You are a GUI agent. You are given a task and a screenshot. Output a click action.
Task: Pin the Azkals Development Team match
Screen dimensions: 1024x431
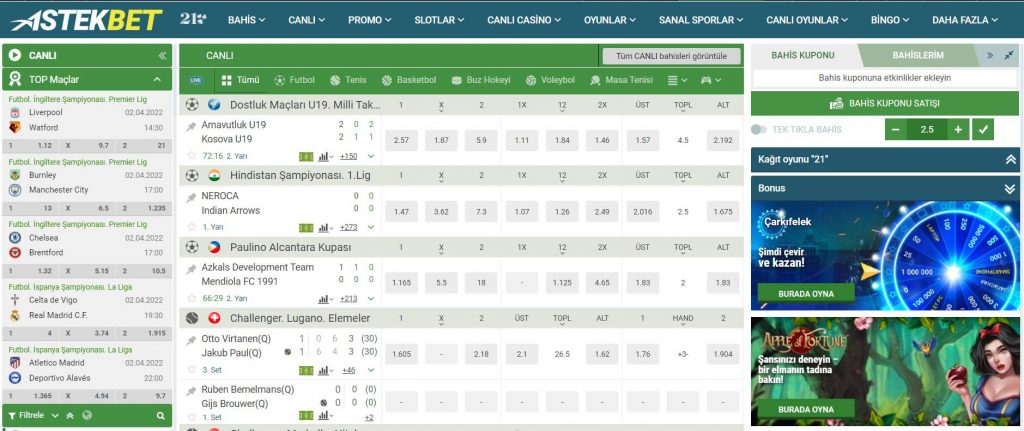click(191, 269)
